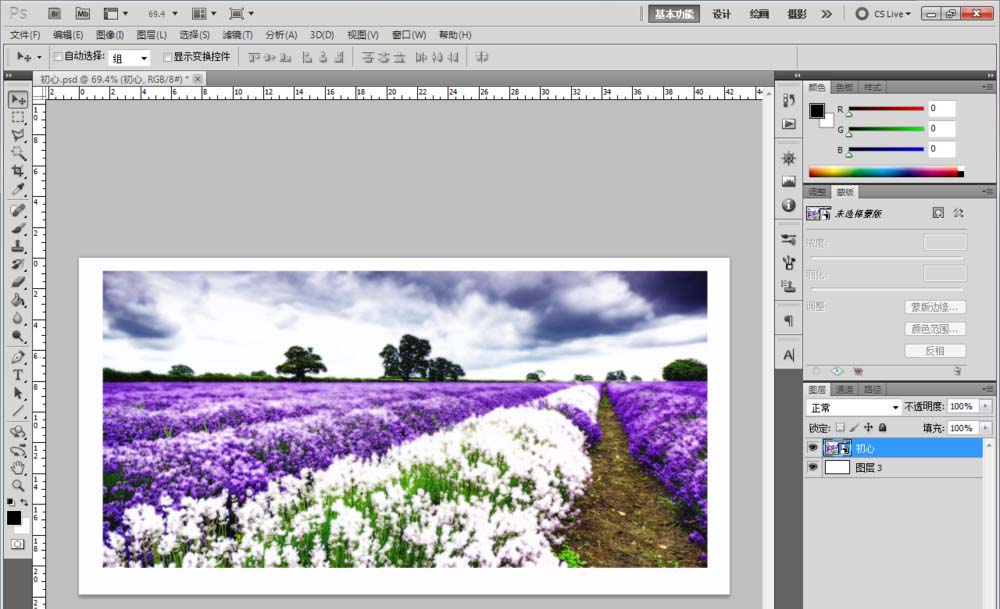
Task: Select the Eraser tool
Action: click(x=18, y=281)
